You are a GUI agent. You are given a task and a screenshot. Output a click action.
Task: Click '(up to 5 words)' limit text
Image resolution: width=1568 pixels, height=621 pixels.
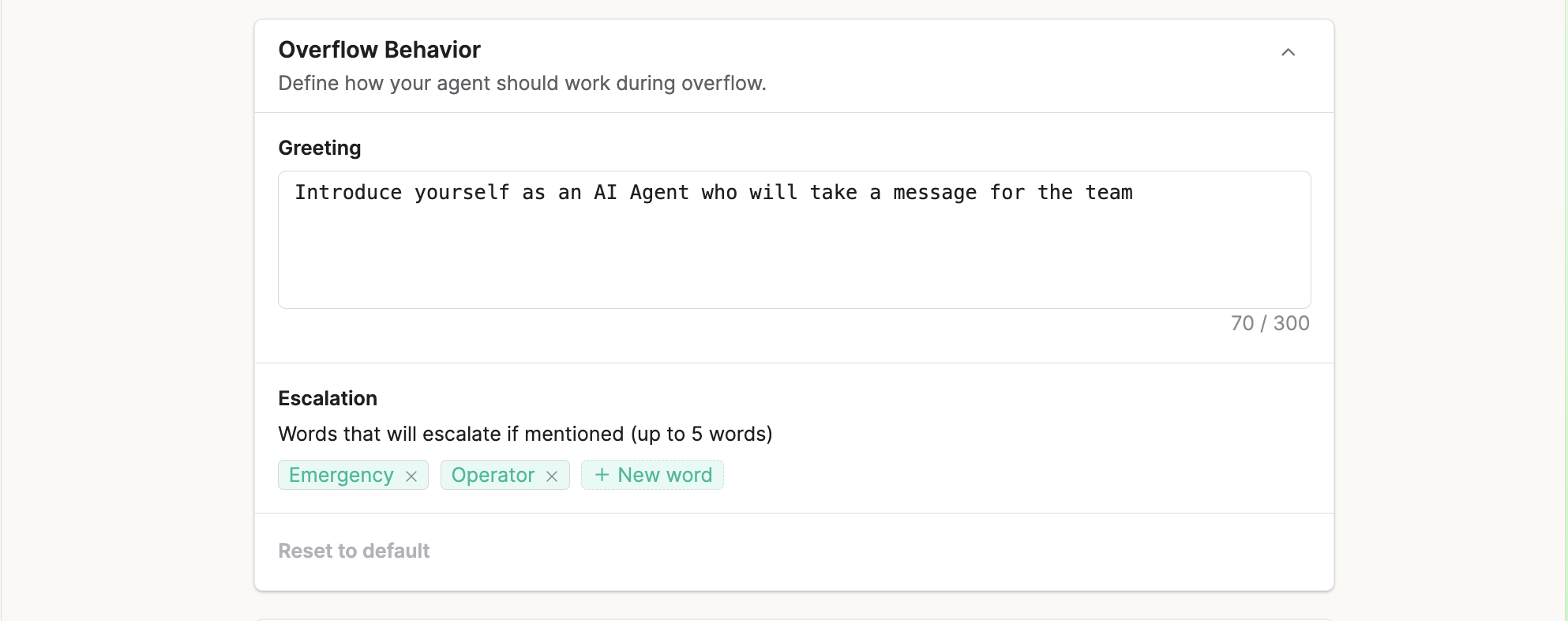701,434
